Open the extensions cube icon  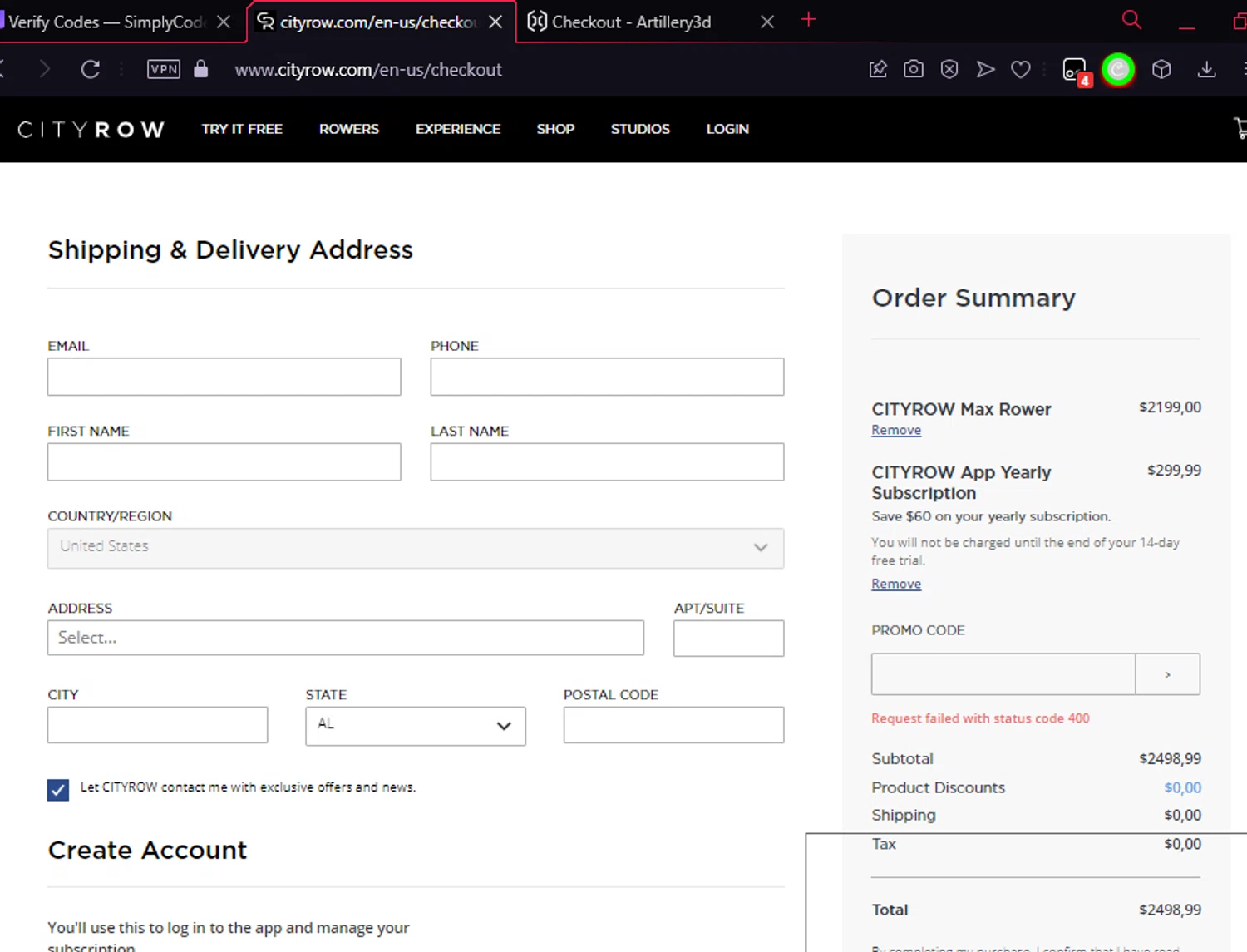1161,69
